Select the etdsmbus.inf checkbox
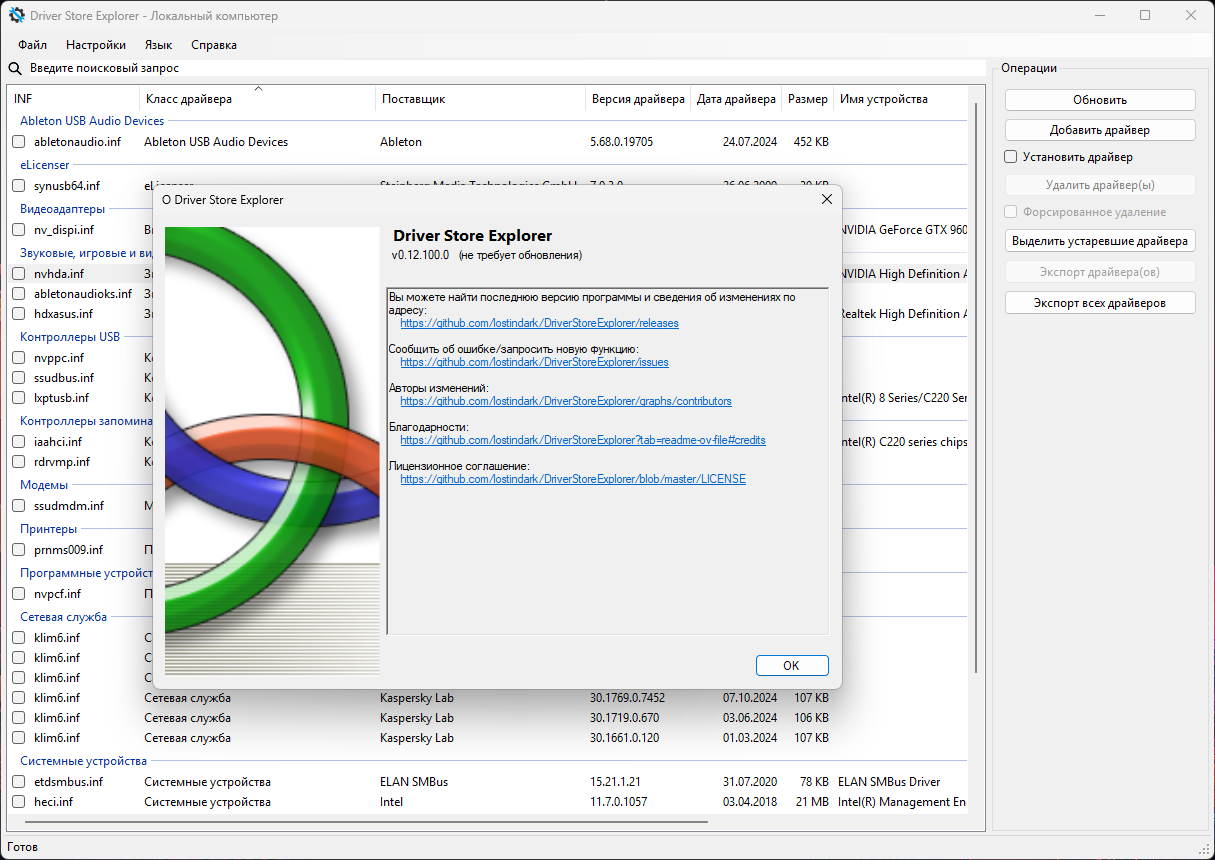 (19, 782)
